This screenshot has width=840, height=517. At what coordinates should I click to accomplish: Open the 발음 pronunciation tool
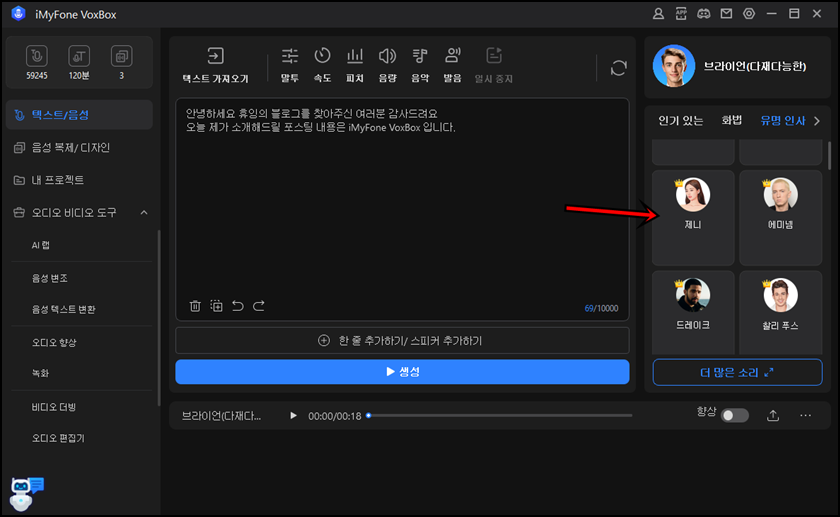coord(453,56)
